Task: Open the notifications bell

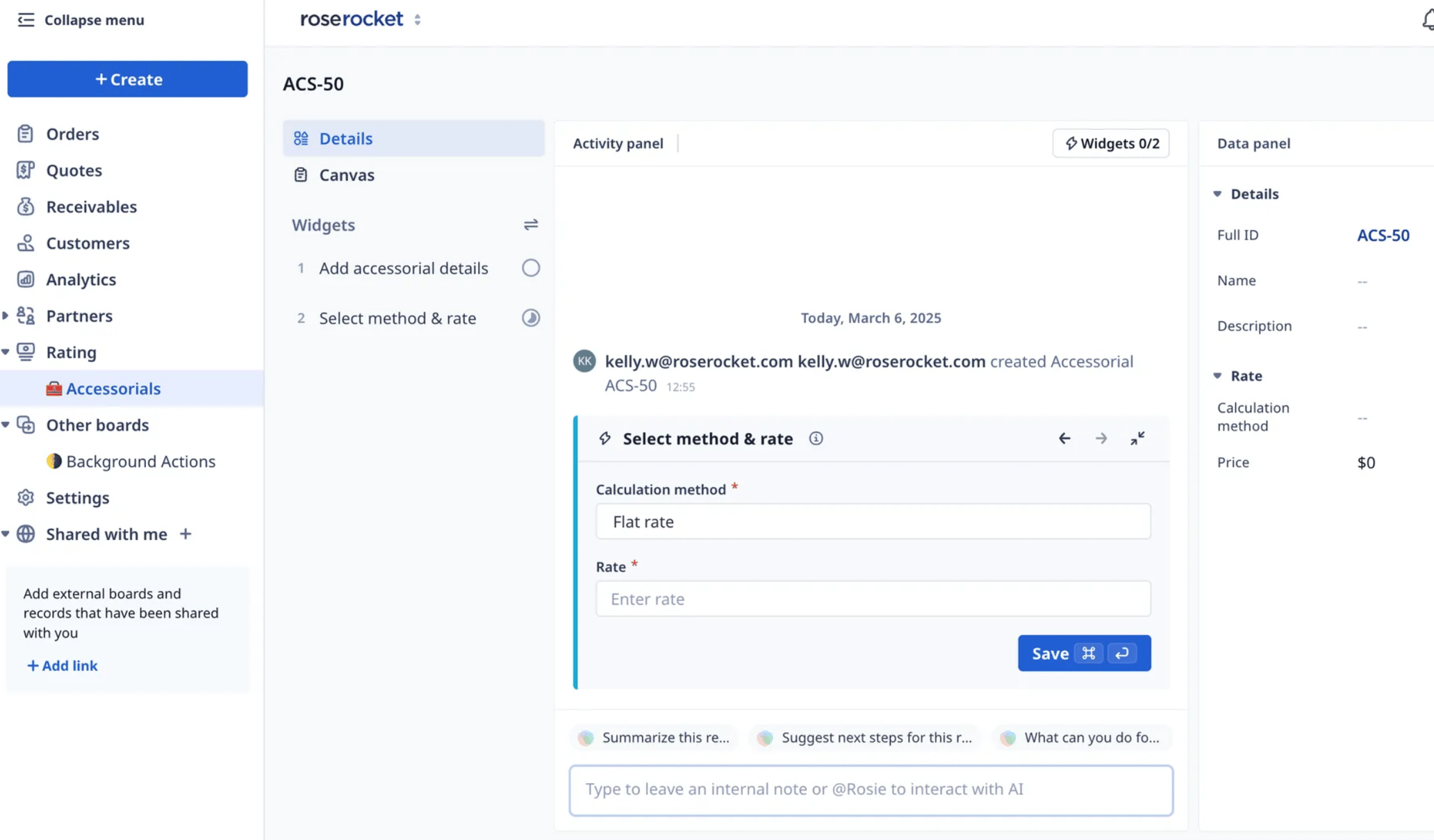Action: [x=1427, y=20]
